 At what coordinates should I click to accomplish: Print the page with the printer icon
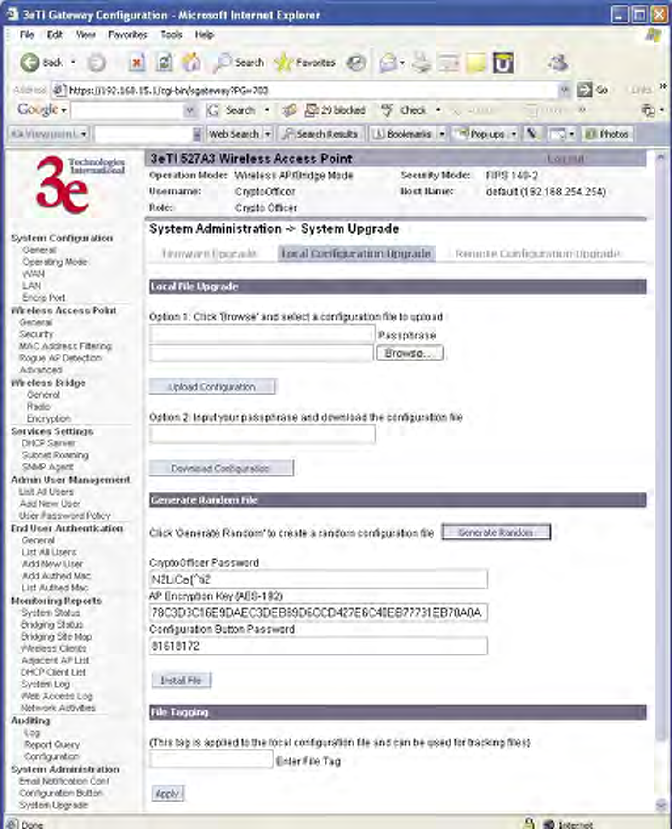click(421, 62)
